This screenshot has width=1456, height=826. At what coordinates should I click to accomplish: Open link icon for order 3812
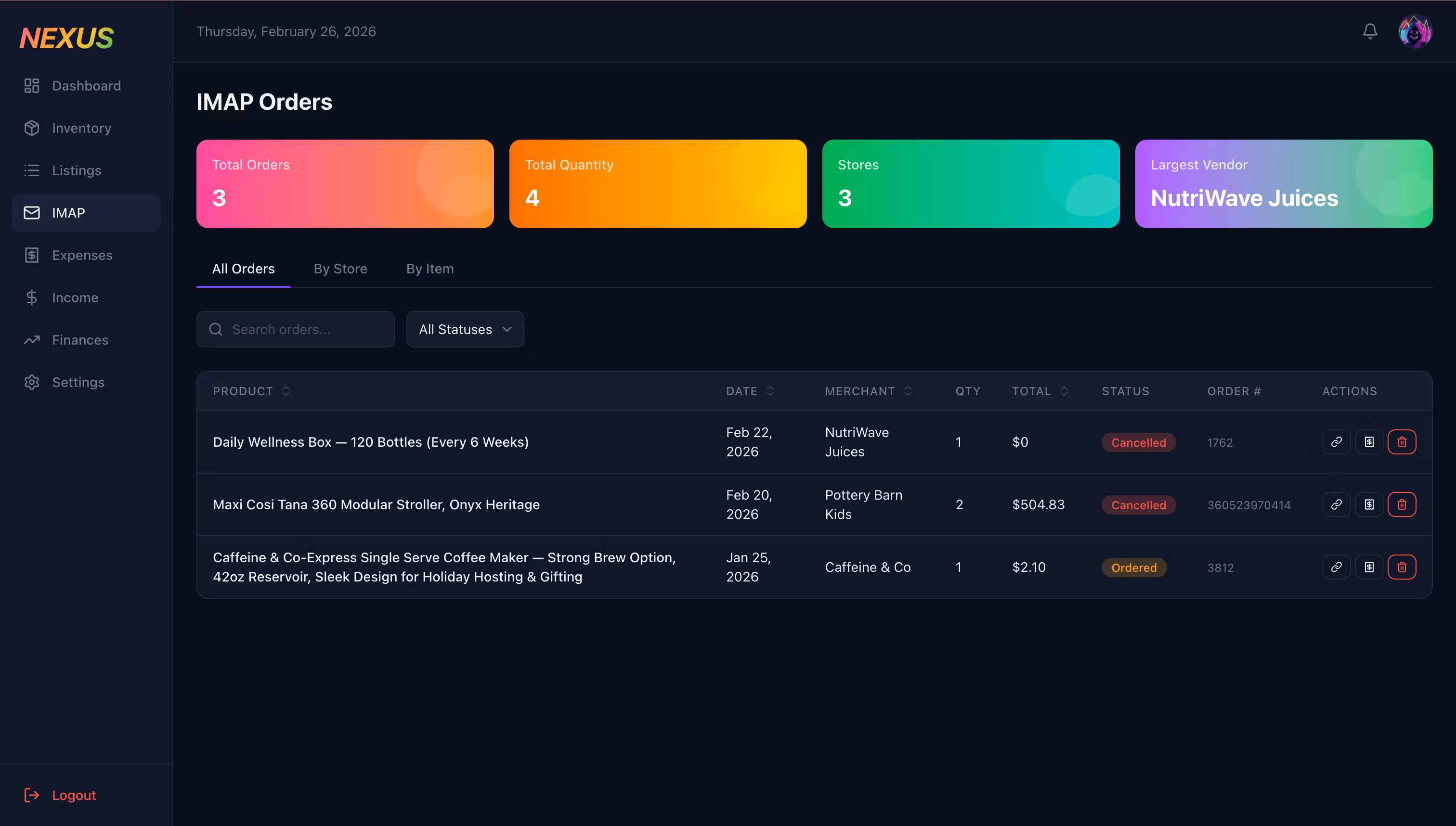click(x=1336, y=567)
